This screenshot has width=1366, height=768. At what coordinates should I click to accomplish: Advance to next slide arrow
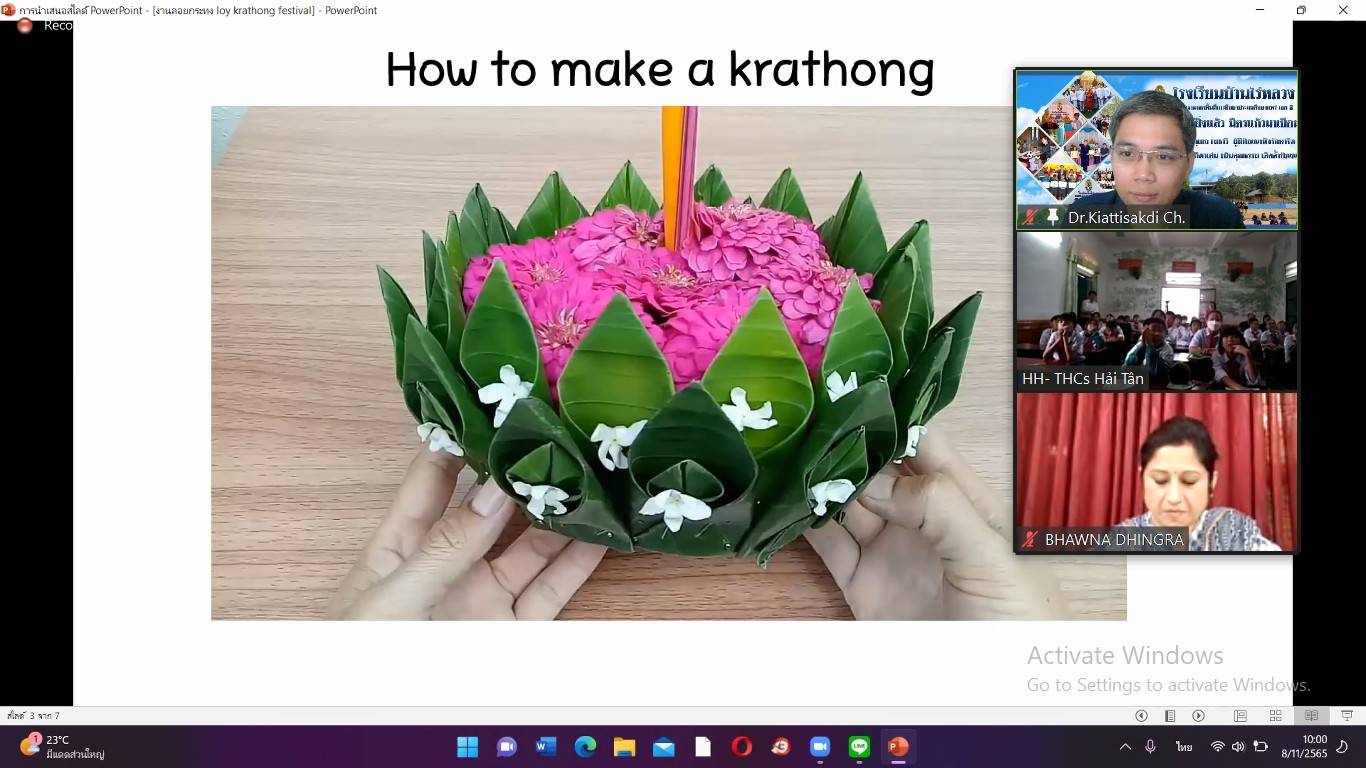point(1198,716)
